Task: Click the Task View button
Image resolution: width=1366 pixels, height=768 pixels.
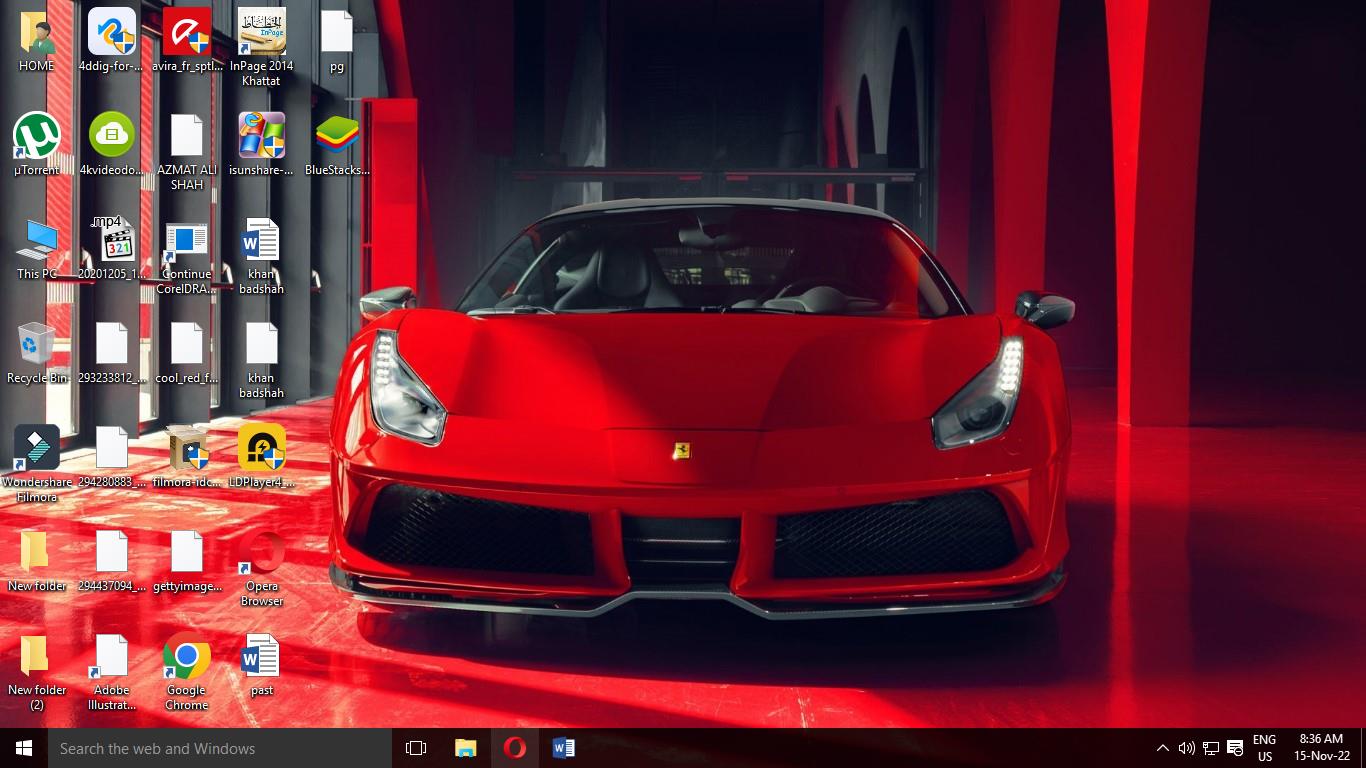Action: pos(416,748)
